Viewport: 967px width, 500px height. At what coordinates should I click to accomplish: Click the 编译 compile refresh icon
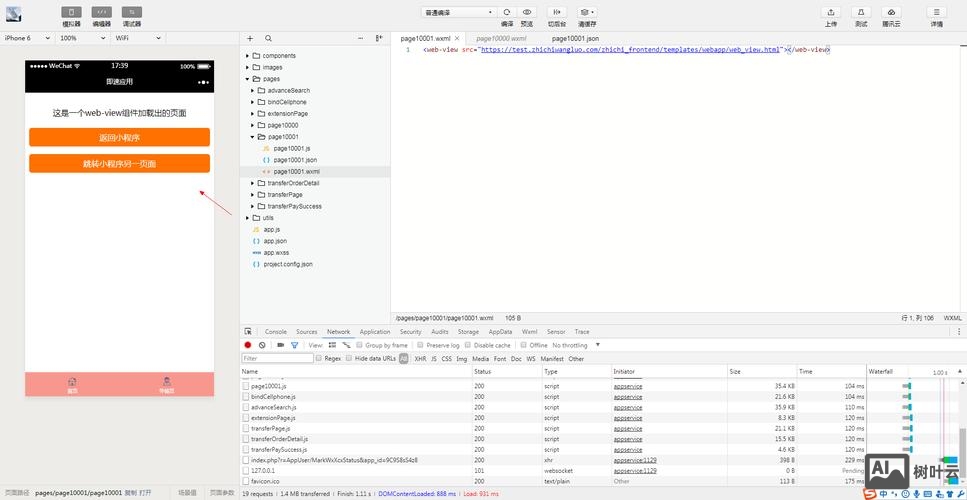pos(507,12)
